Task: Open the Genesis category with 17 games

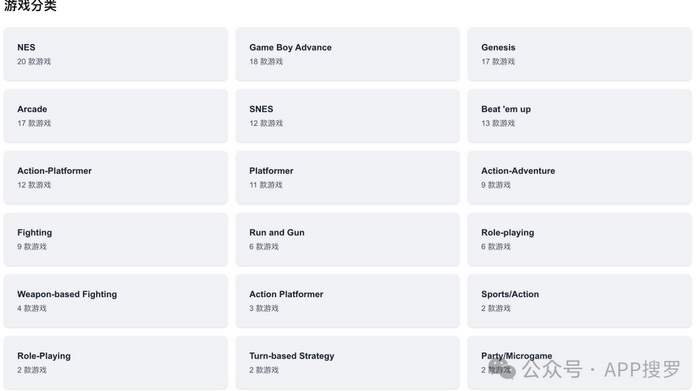Action: pyautogui.click(x=580, y=54)
